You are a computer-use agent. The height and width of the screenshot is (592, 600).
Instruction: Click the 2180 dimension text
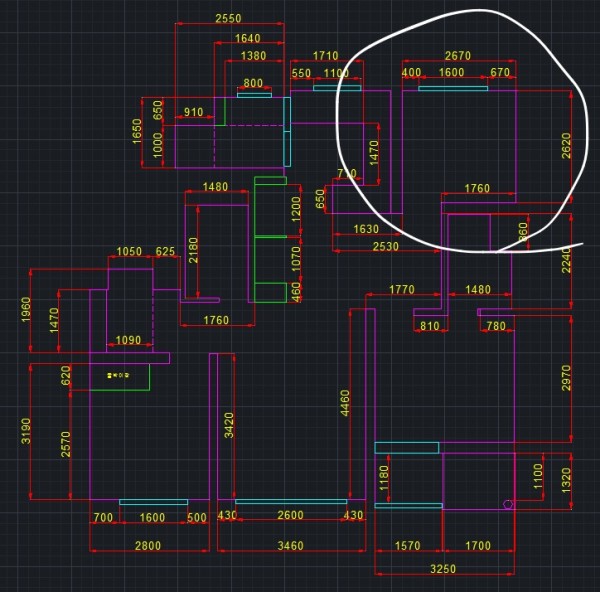tap(193, 249)
